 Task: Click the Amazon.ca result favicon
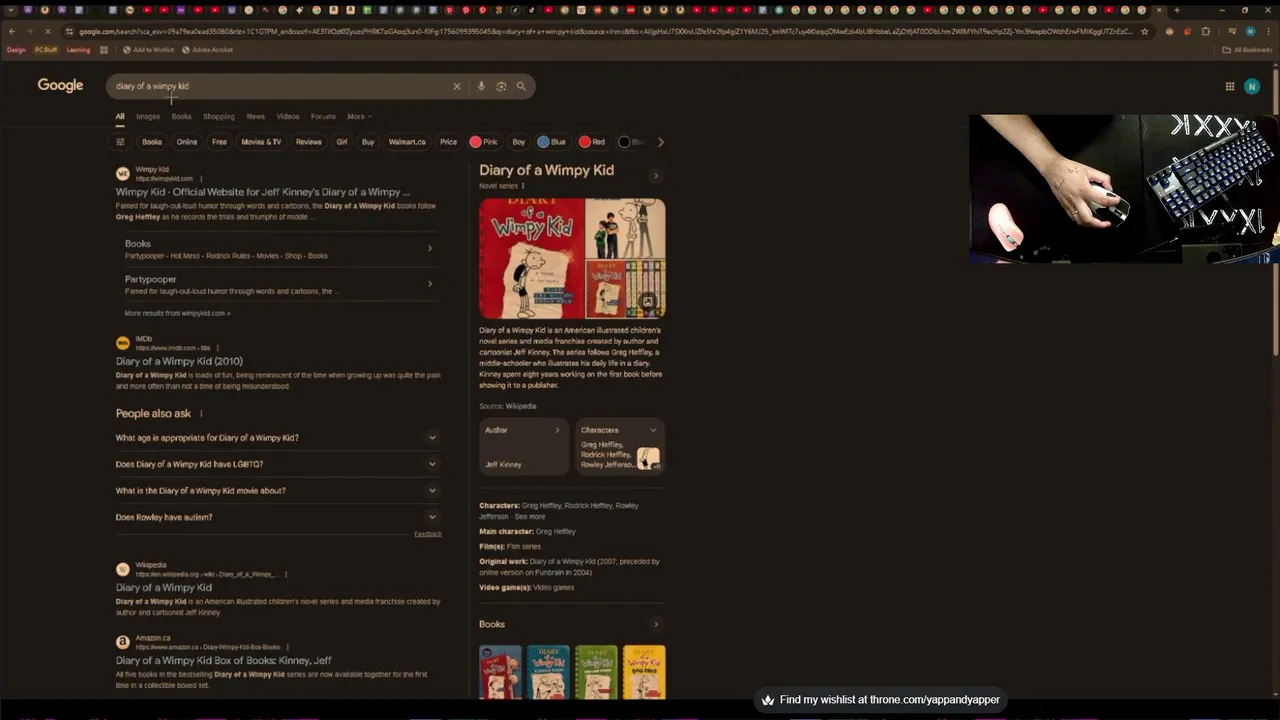123,642
